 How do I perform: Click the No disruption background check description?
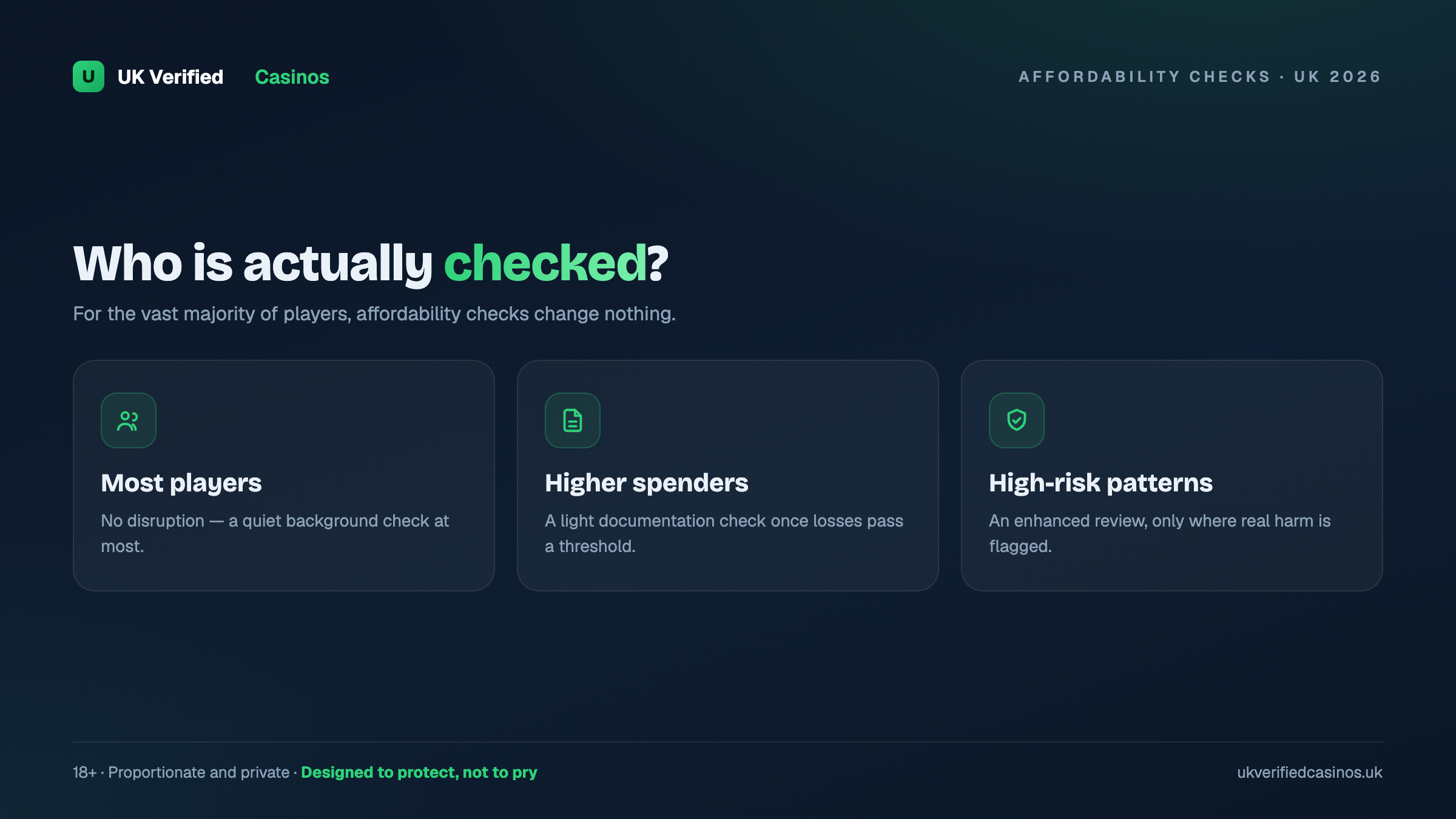pyautogui.click(x=275, y=533)
